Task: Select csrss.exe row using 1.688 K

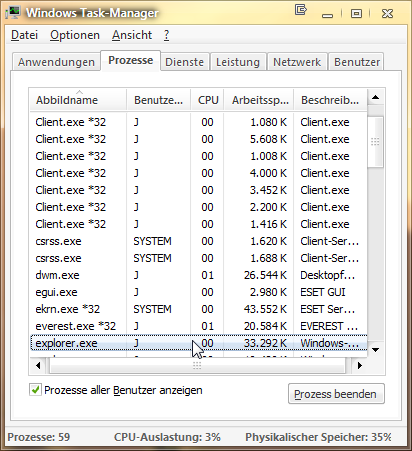Action: tap(199, 258)
